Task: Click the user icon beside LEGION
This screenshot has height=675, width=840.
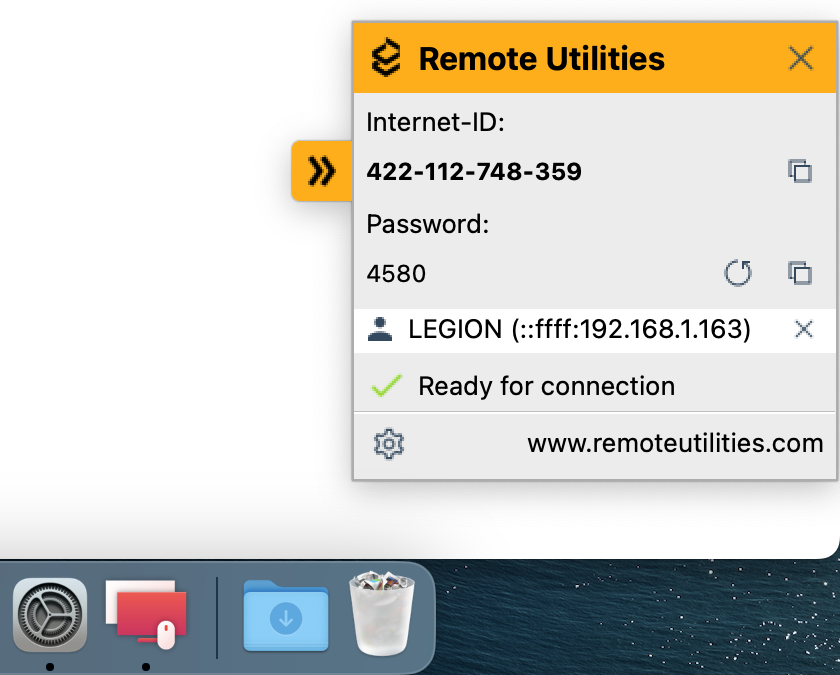Action: [x=380, y=329]
